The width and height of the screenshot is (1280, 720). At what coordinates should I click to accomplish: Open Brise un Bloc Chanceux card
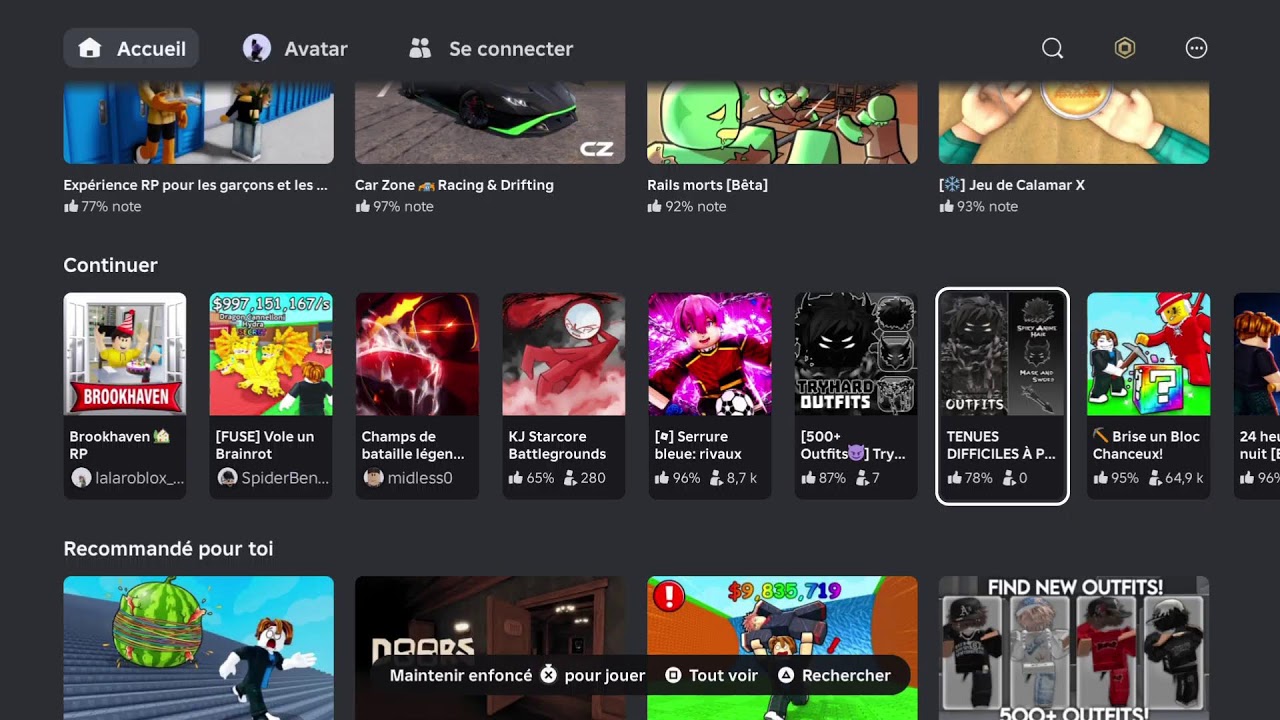pyautogui.click(x=1149, y=395)
